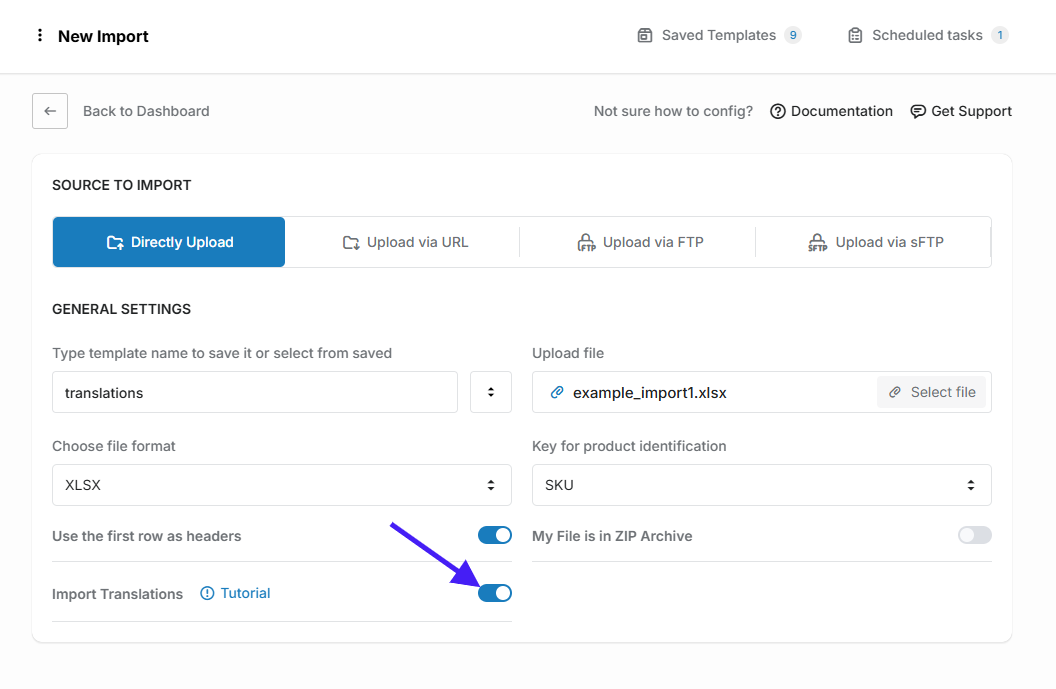Switch to Upload via URL tab
The height and width of the screenshot is (689, 1056).
click(405, 242)
